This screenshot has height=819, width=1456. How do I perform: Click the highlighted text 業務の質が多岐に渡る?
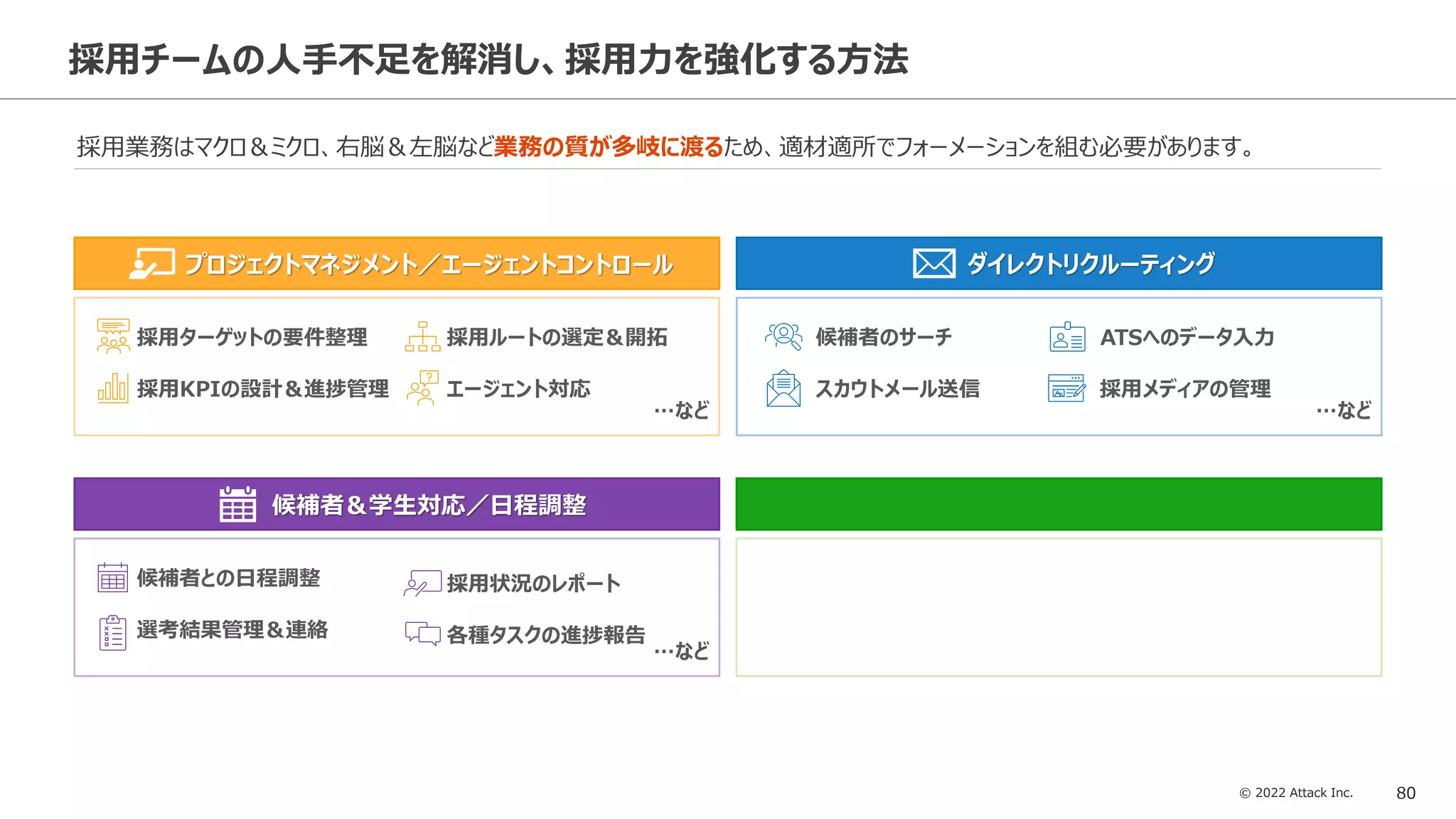click(609, 146)
